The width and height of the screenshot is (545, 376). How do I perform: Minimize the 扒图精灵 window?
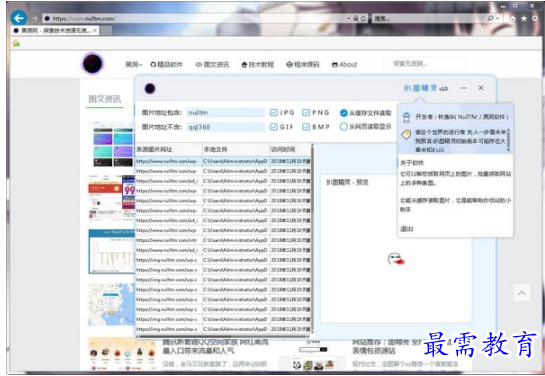click(464, 88)
